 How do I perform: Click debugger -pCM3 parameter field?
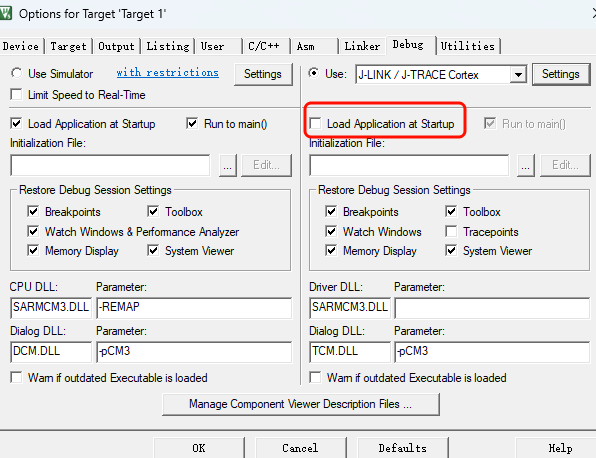tap(492, 352)
